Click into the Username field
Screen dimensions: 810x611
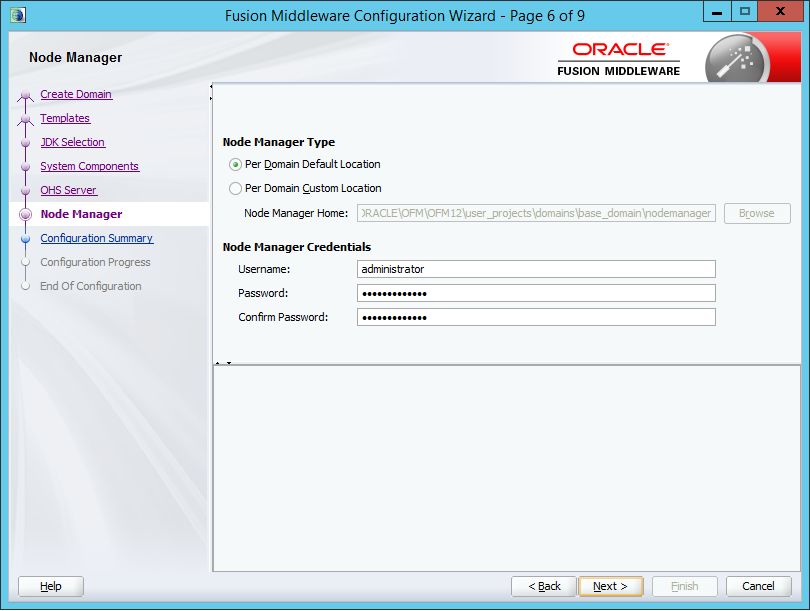[x=536, y=269]
